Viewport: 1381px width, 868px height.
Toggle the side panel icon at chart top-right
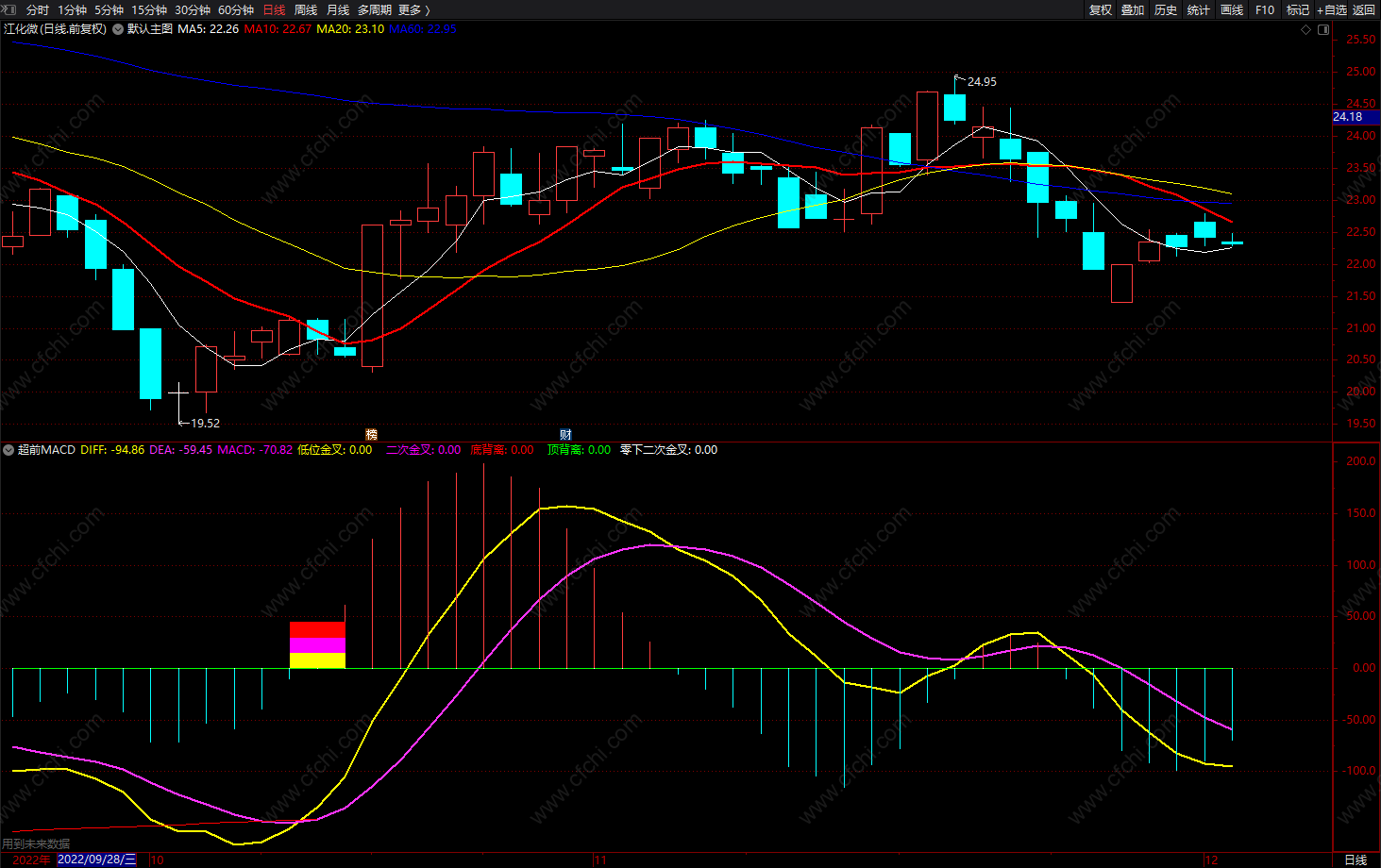(x=1323, y=29)
